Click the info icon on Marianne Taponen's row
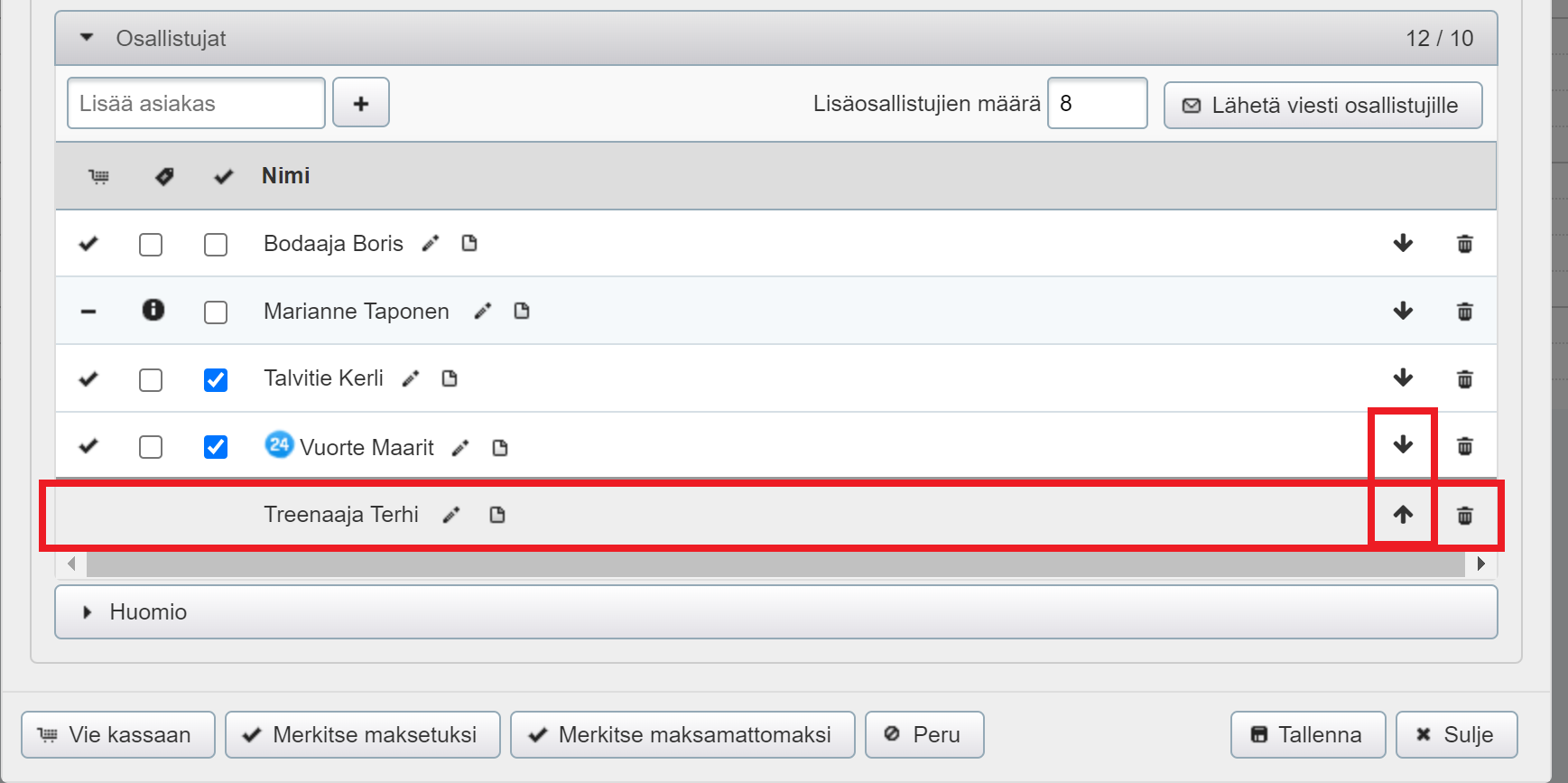 (x=153, y=311)
